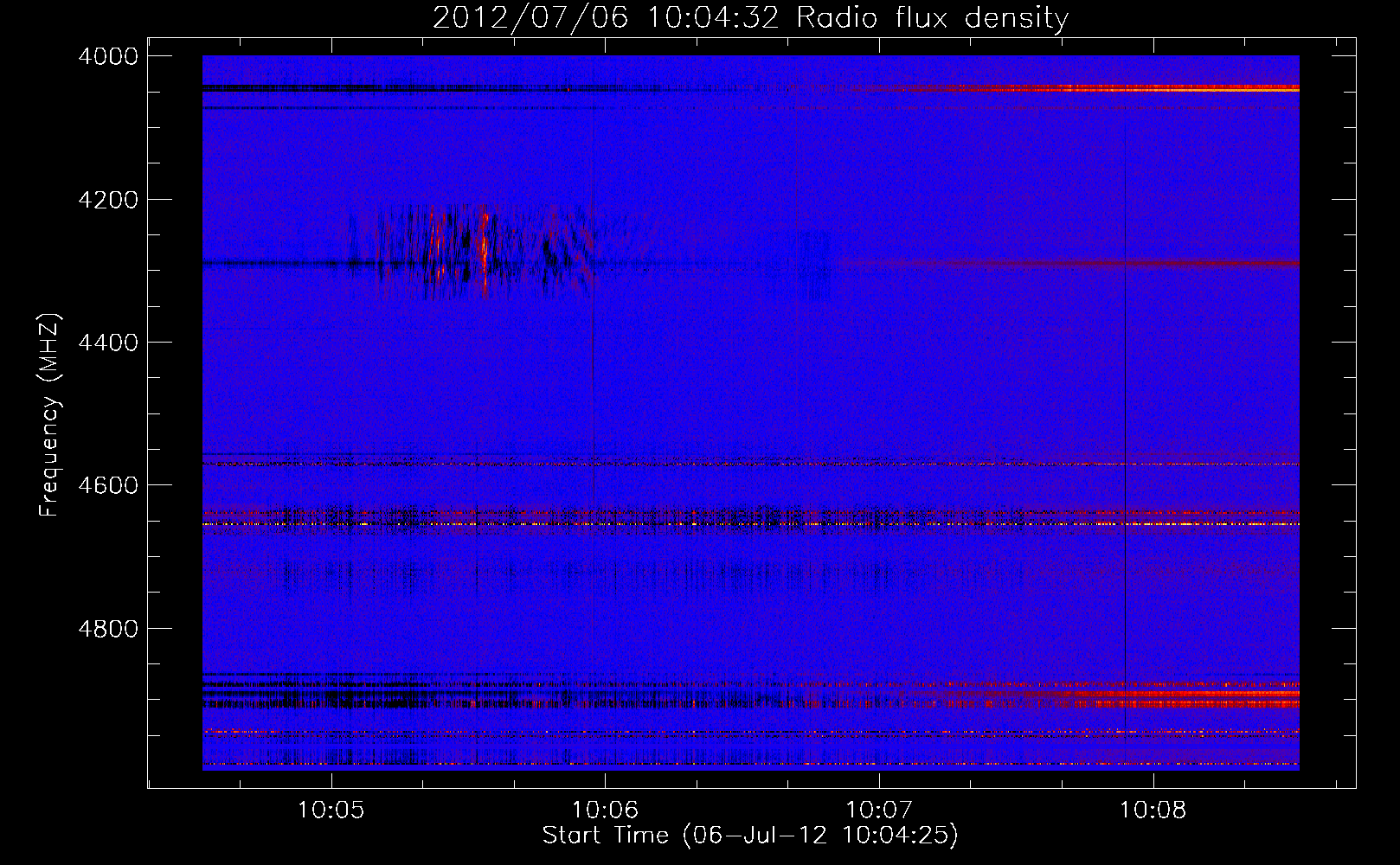Viewport: 1400px width, 865px height.
Task: Click the 10:05 time tick label
Action: 331,810
